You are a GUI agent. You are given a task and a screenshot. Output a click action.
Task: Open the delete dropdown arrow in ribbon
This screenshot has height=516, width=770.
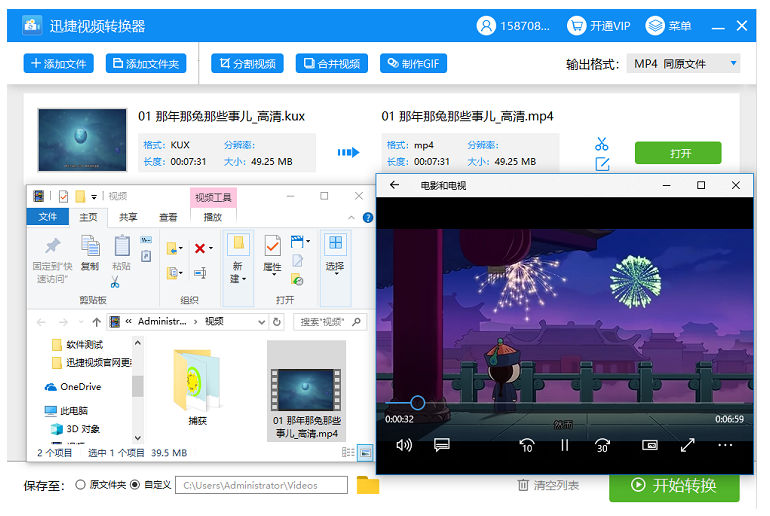[211, 248]
